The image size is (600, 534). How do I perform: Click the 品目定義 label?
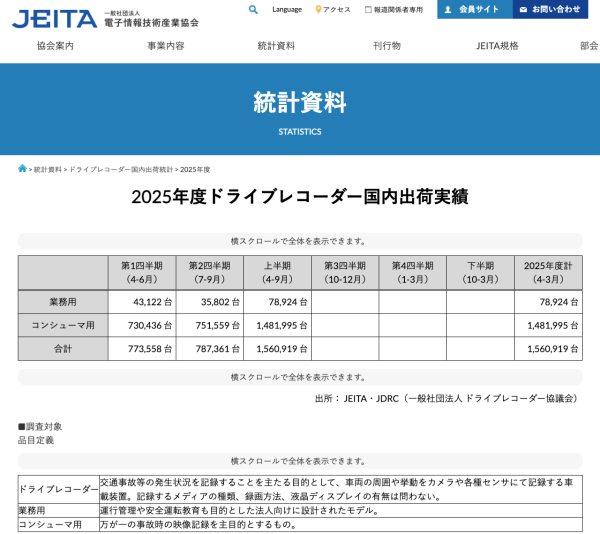36,440
